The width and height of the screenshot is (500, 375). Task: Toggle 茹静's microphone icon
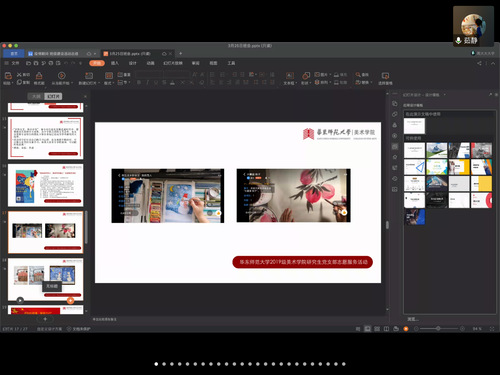(458, 40)
